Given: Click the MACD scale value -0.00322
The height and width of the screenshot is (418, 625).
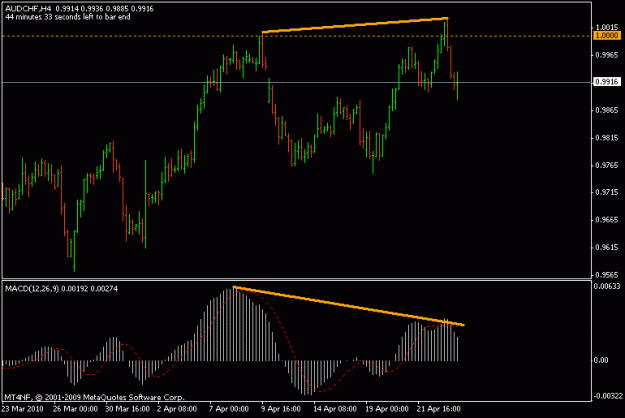Looking at the screenshot, I should (x=607, y=396).
